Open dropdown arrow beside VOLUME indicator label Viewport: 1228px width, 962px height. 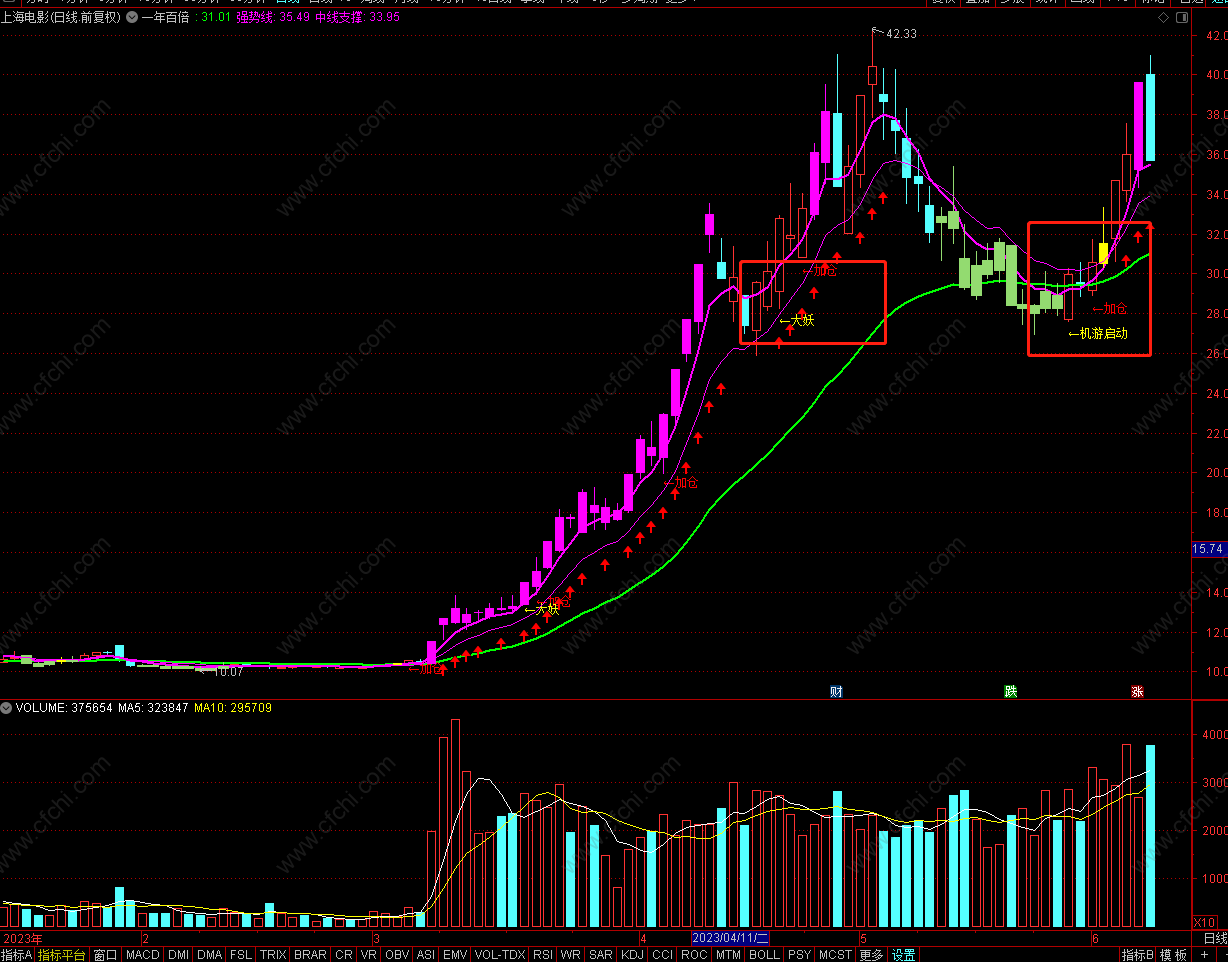pos(7,708)
